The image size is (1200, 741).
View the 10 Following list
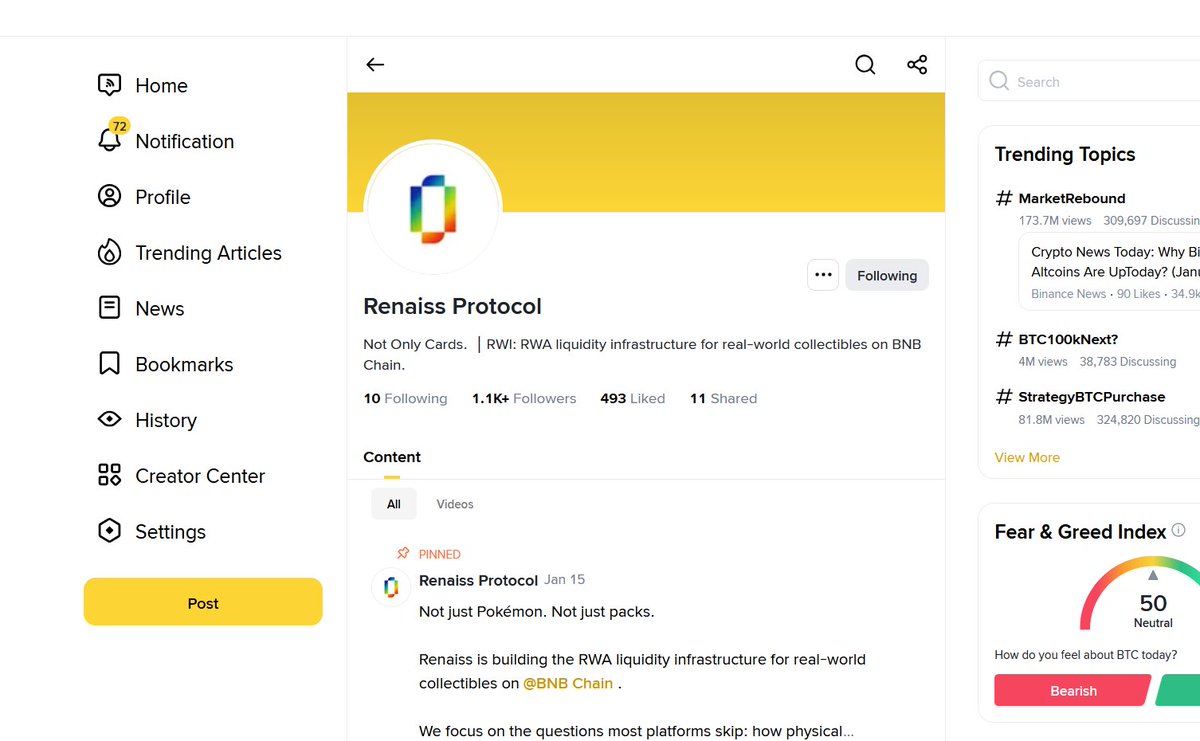pyautogui.click(x=405, y=398)
